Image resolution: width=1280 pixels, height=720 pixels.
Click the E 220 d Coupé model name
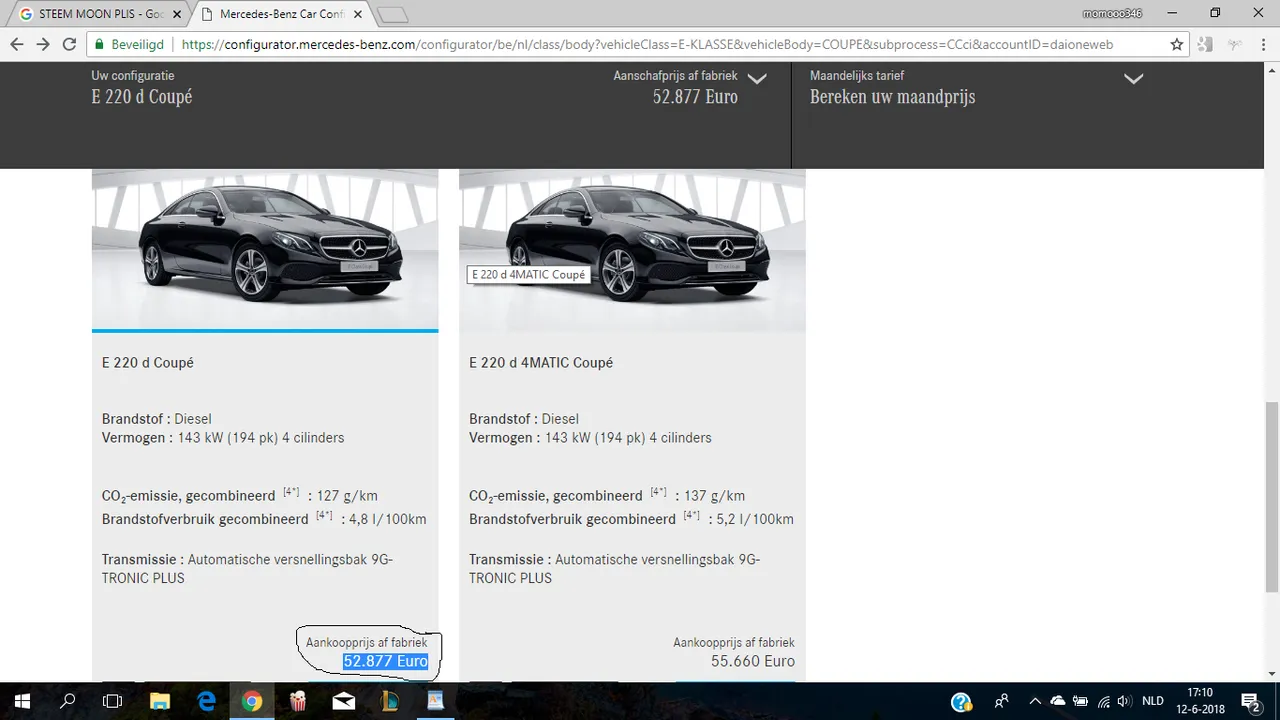point(148,363)
